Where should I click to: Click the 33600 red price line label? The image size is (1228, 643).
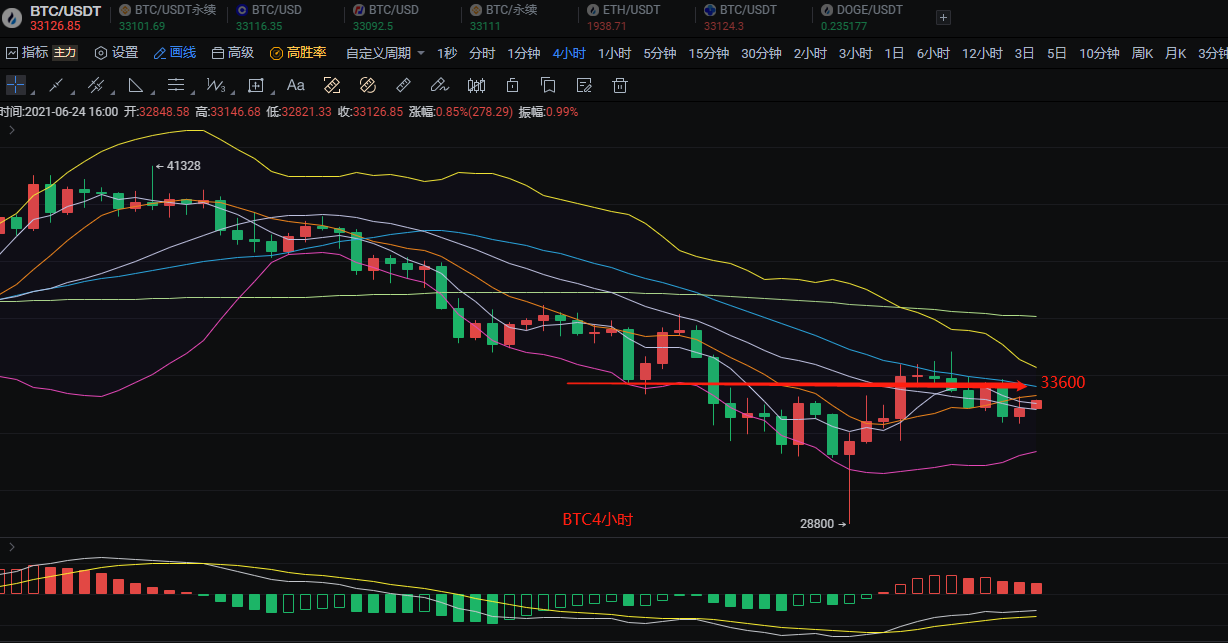click(x=1062, y=382)
